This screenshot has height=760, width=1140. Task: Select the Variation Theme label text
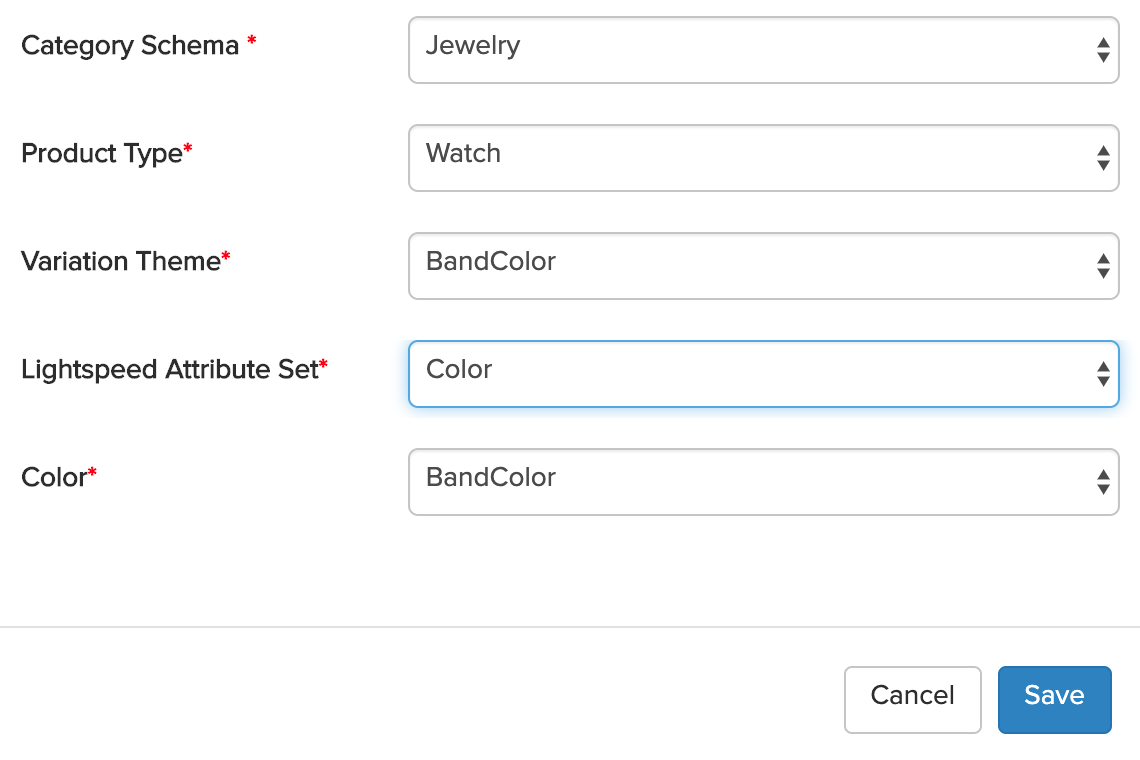click(120, 262)
